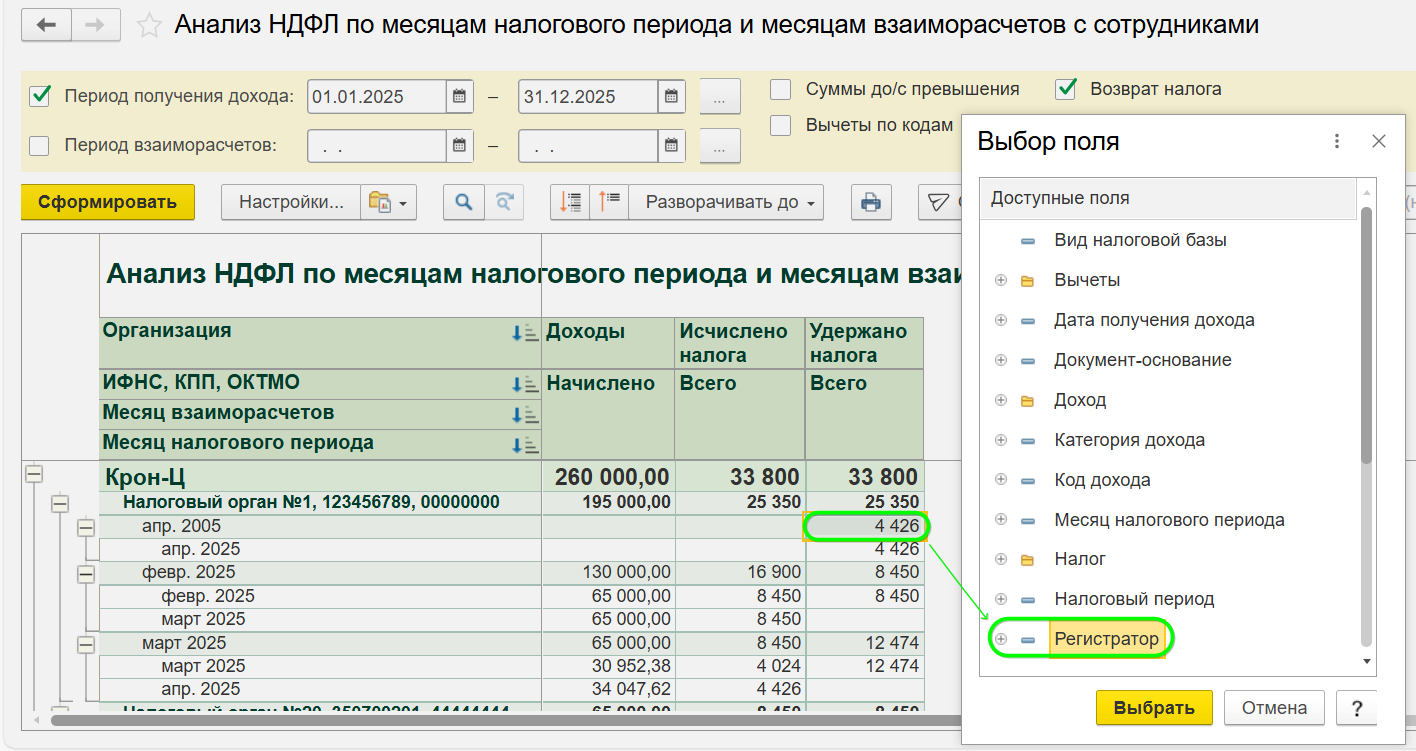
Task: Click sort icon next to Организация header
Action: click(525, 334)
